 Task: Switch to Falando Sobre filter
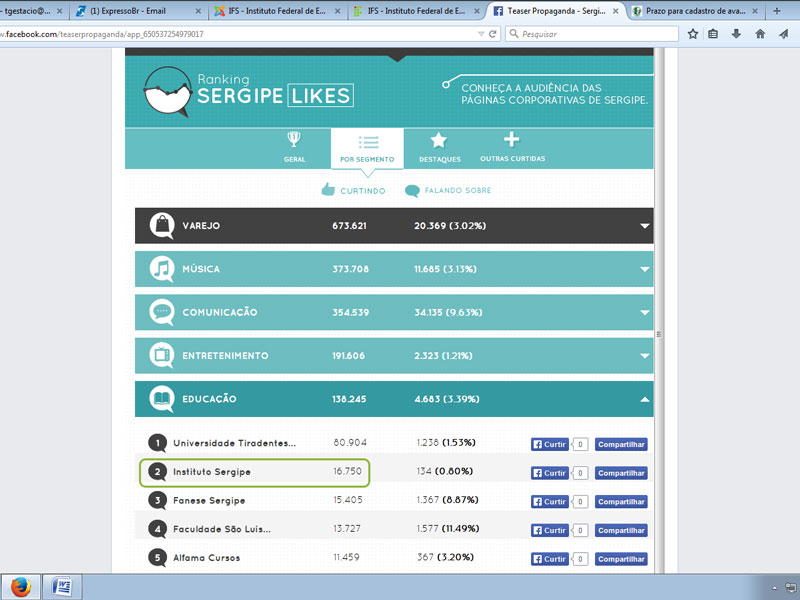pos(448,190)
